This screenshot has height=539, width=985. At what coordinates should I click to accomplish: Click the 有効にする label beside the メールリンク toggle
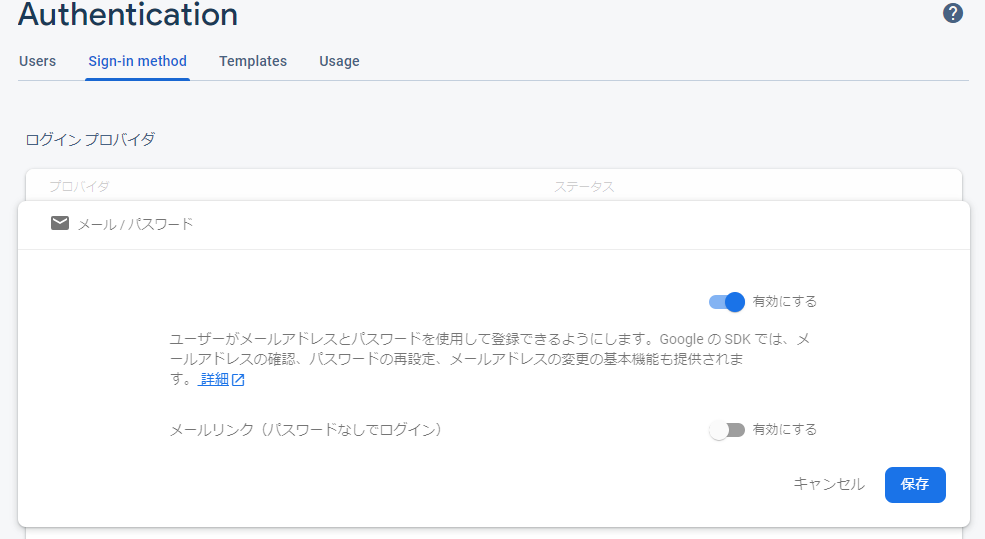(785, 430)
